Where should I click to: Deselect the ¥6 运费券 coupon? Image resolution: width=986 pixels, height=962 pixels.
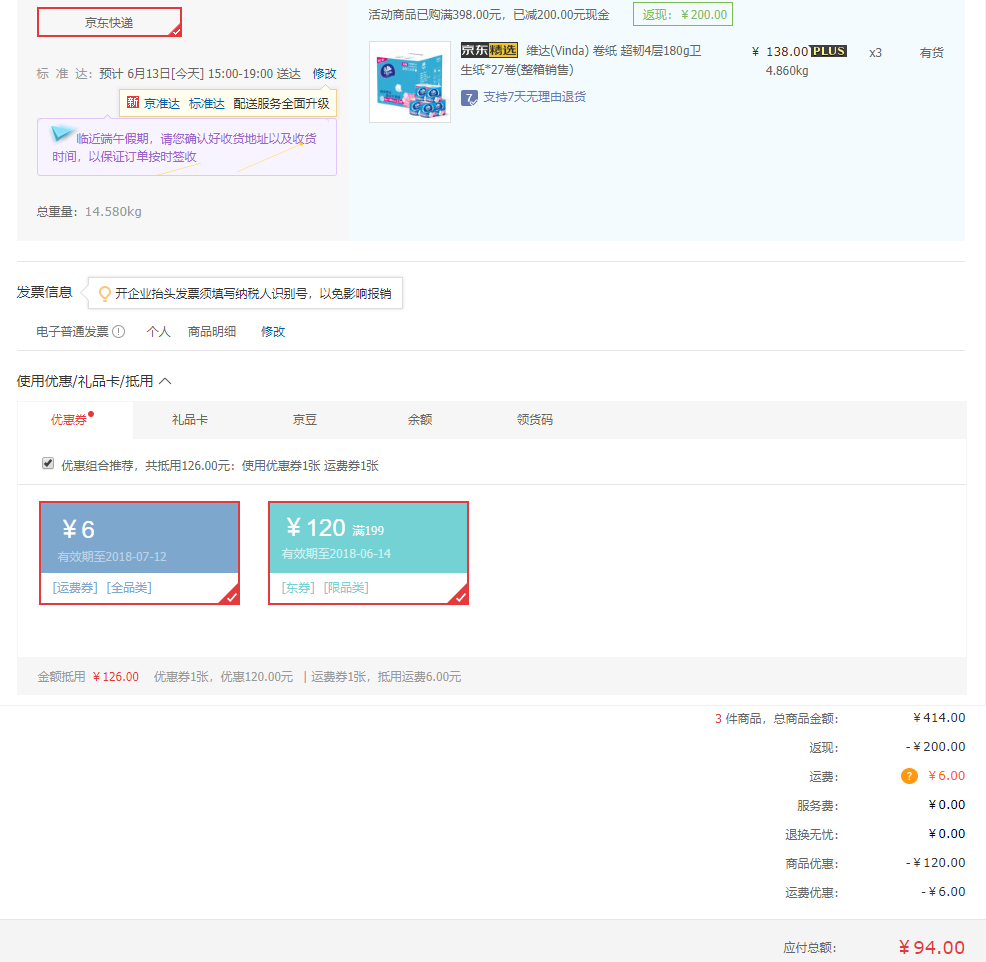(140, 553)
